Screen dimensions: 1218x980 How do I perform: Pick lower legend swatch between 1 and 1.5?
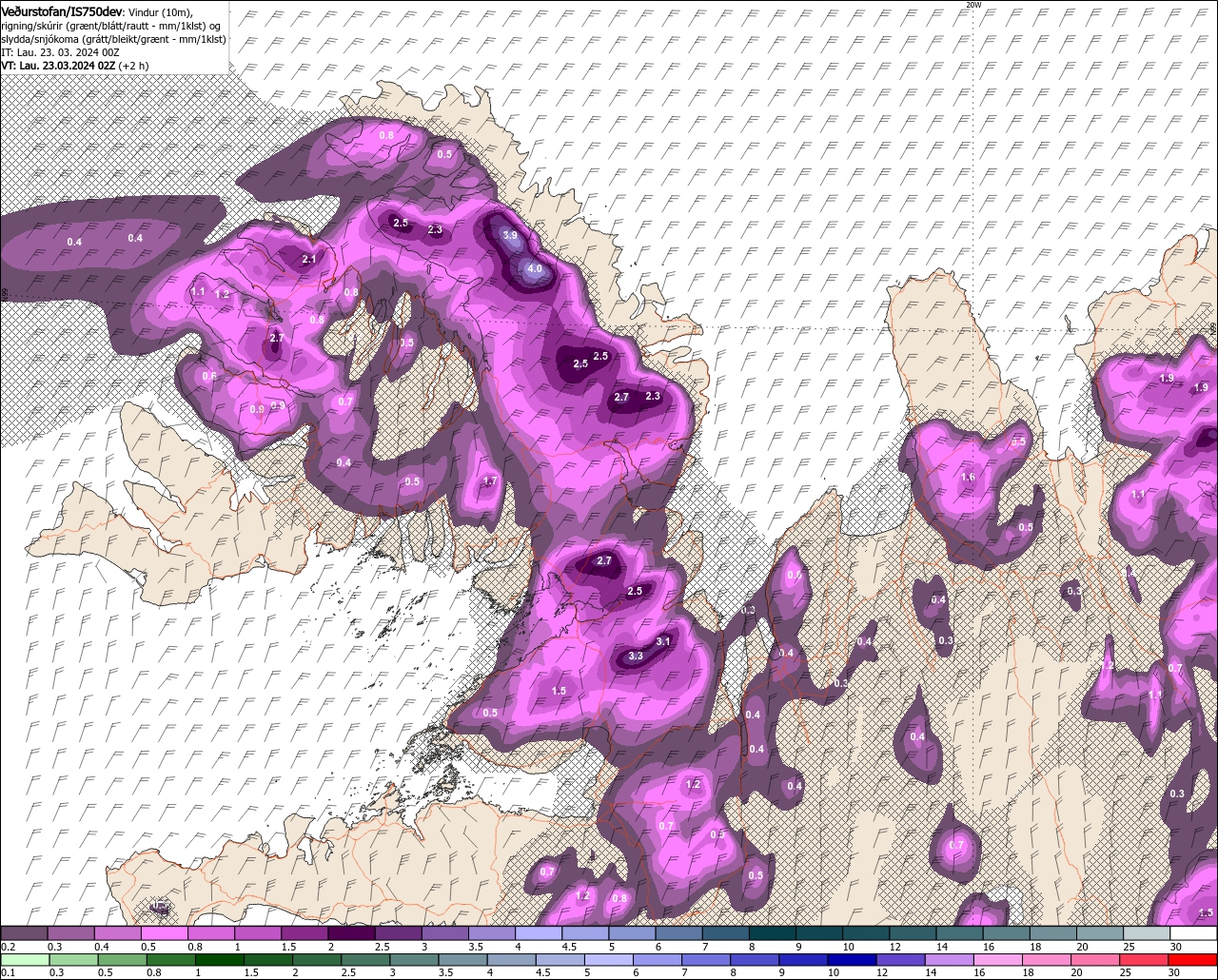pos(221,959)
